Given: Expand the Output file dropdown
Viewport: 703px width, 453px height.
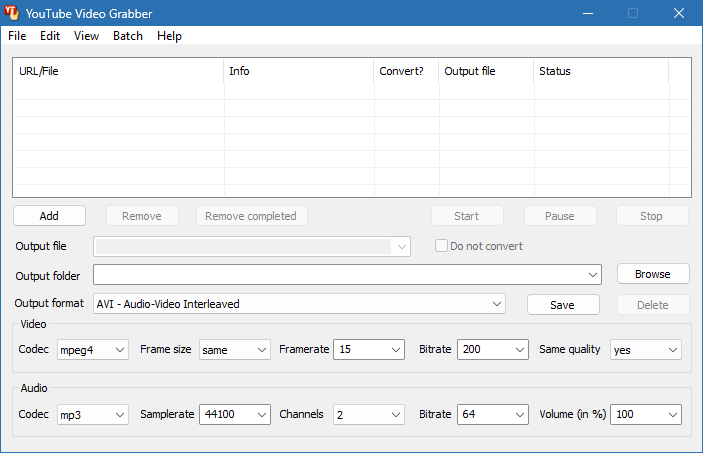Looking at the screenshot, I should (x=401, y=247).
